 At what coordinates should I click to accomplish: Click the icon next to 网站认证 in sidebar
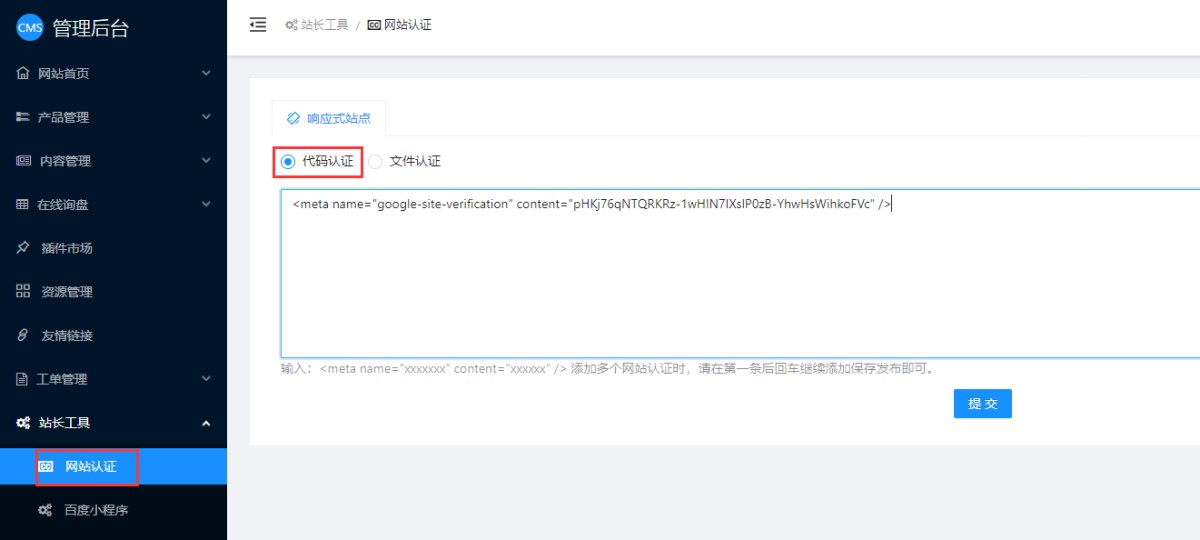46,467
